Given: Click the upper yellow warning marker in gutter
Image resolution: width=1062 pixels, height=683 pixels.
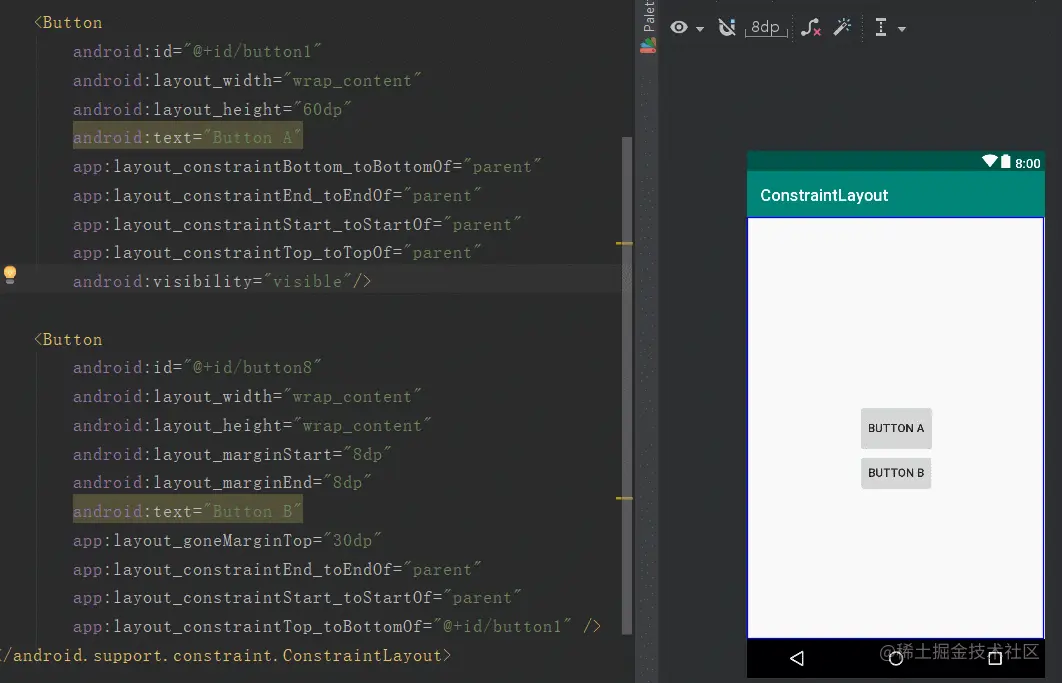Looking at the screenshot, I should [x=624, y=243].
